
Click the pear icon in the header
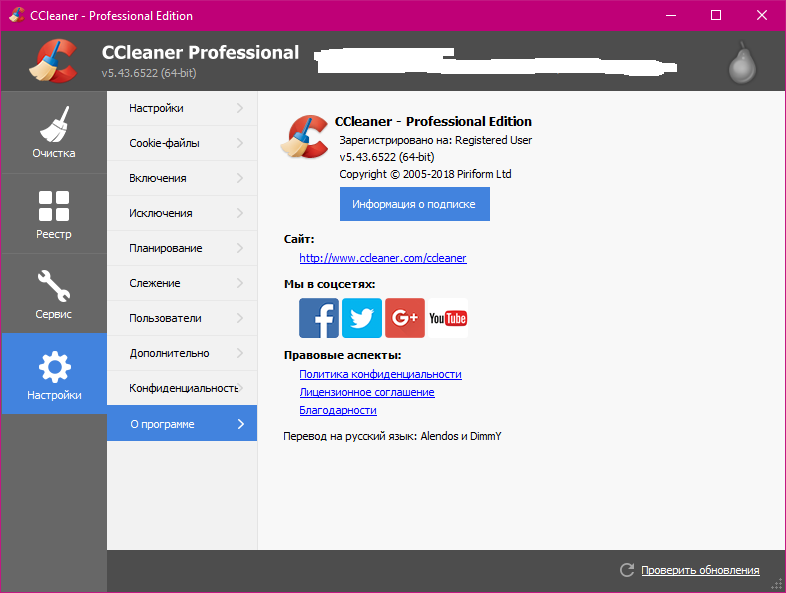click(742, 63)
